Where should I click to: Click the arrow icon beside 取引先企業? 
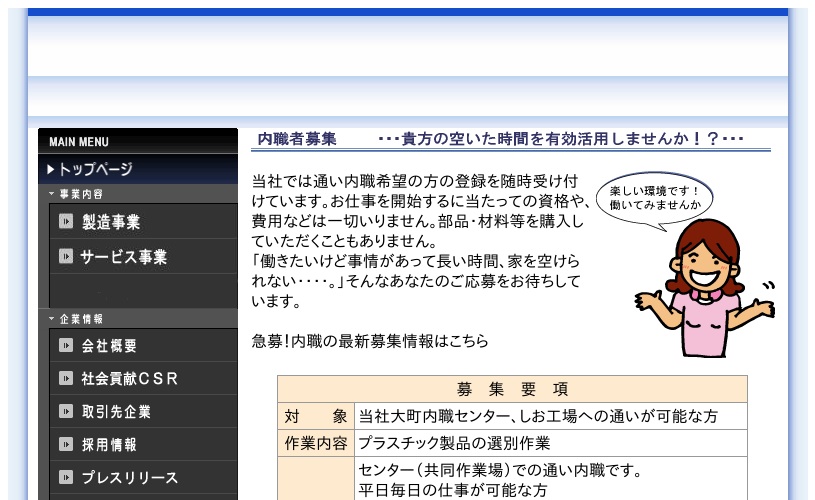coord(66,411)
